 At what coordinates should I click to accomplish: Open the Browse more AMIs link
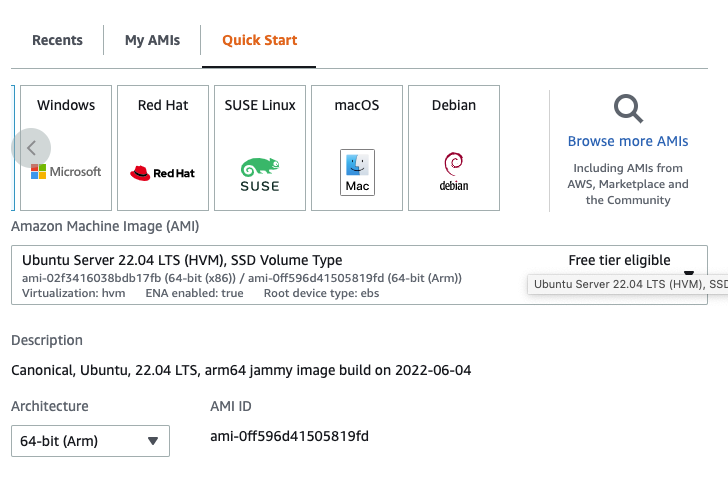628,141
